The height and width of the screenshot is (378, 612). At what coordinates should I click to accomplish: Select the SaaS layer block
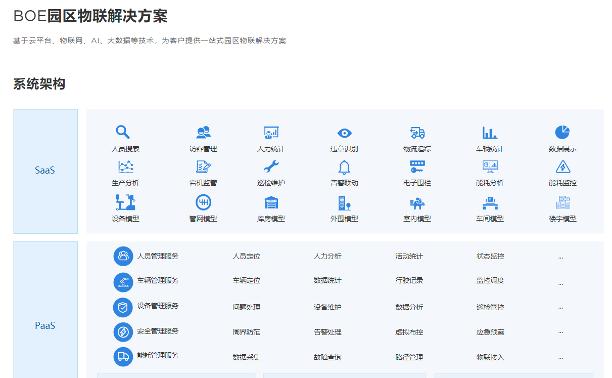pos(45,171)
